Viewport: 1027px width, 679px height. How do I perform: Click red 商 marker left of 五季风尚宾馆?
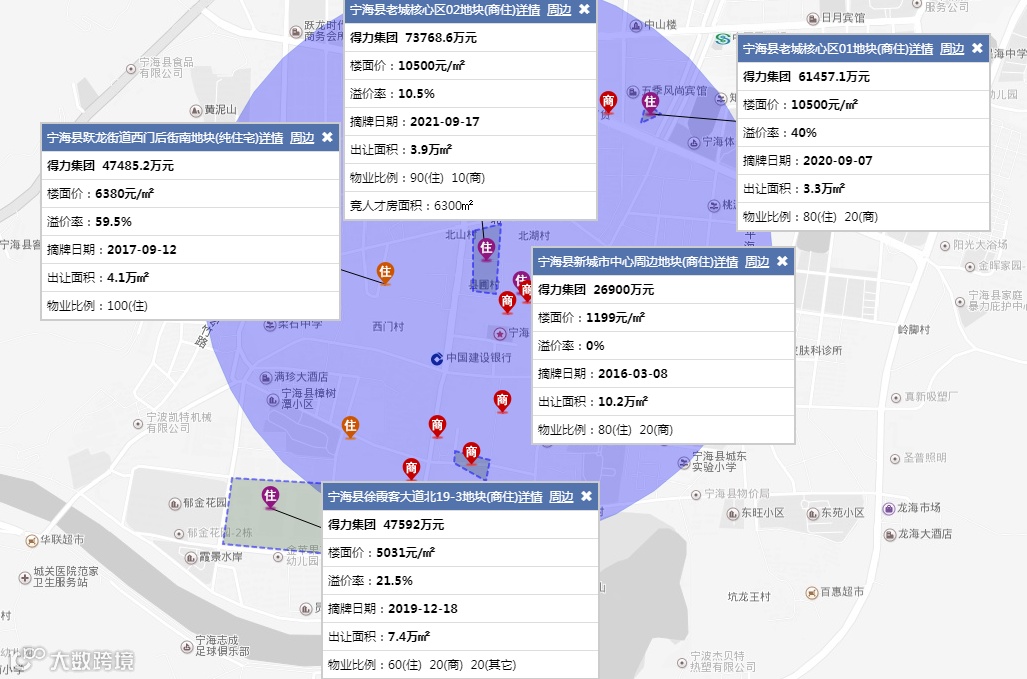tap(608, 102)
